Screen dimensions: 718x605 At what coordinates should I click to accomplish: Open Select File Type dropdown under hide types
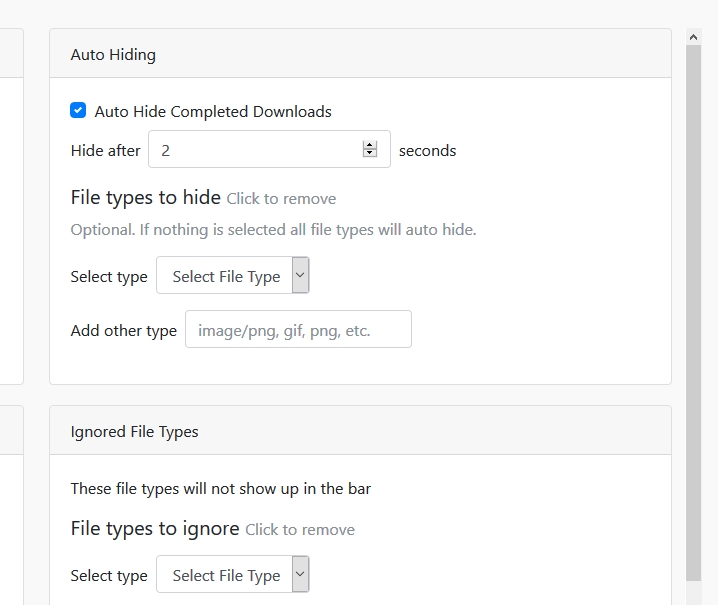click(x=225, y=276)
